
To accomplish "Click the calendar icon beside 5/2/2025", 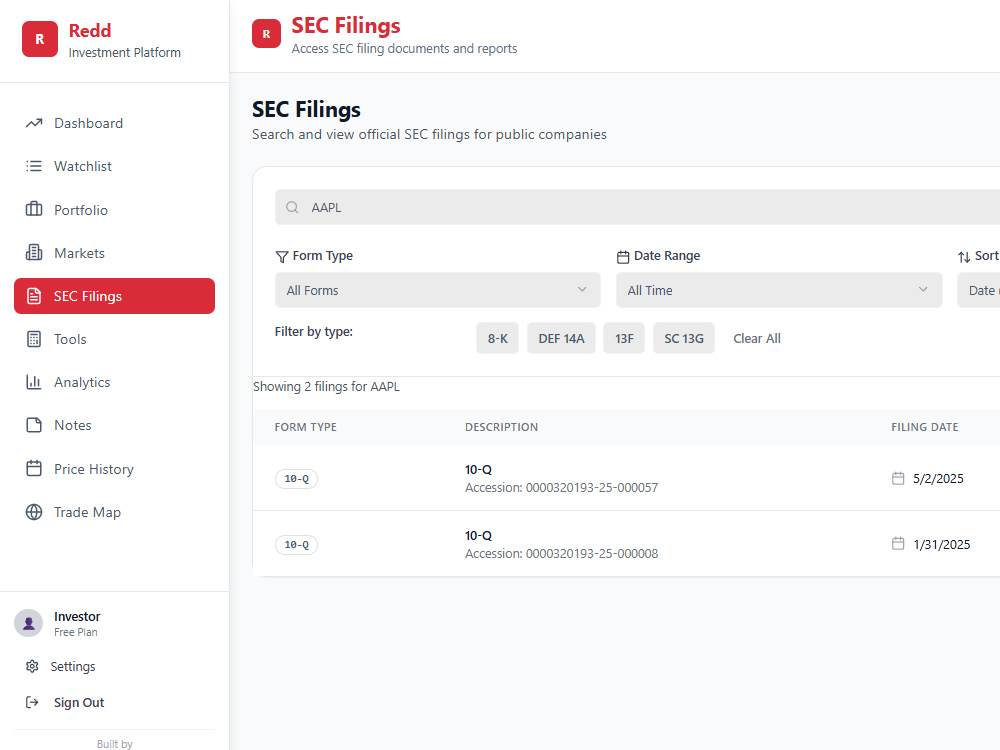I will point(898,478).
